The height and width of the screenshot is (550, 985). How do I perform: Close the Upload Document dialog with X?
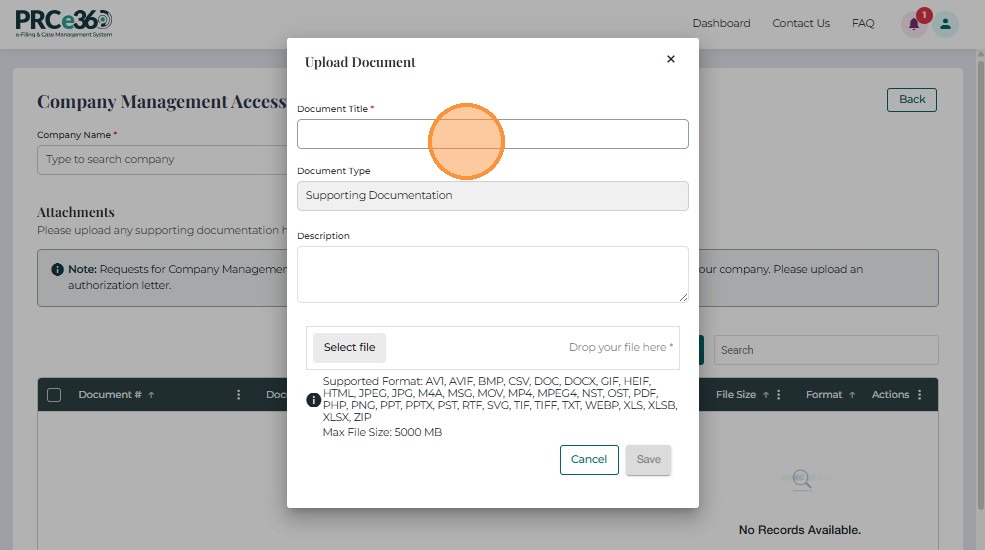[x=671, y=59]
